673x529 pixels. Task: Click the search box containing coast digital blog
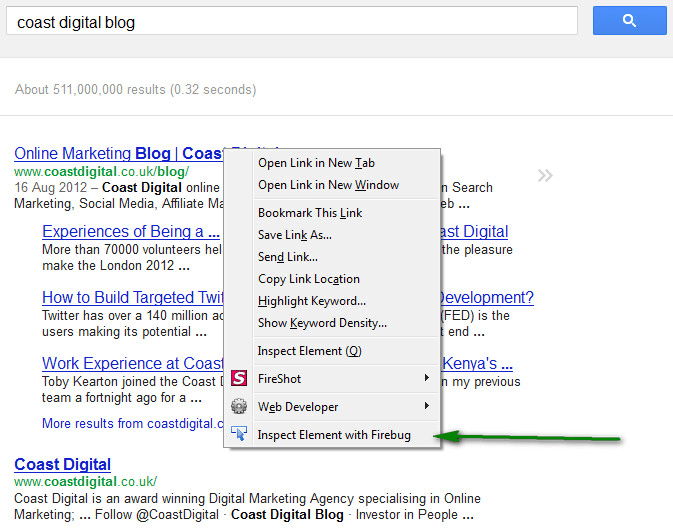[290, 21]
